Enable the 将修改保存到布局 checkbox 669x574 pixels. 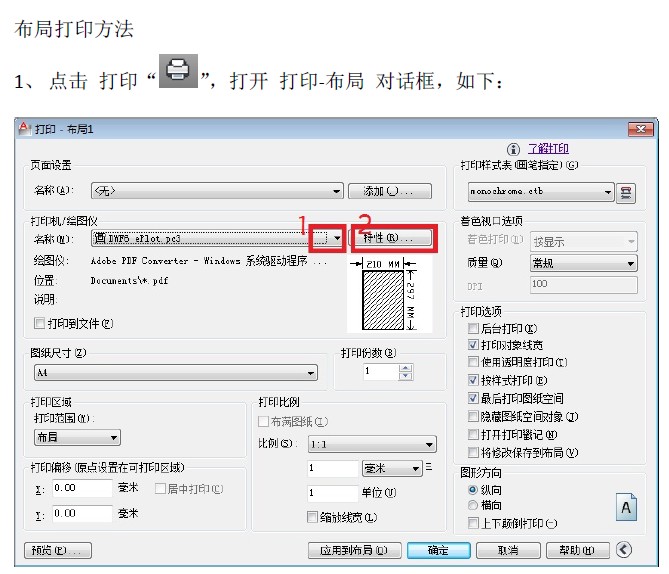tap(473, 452)
